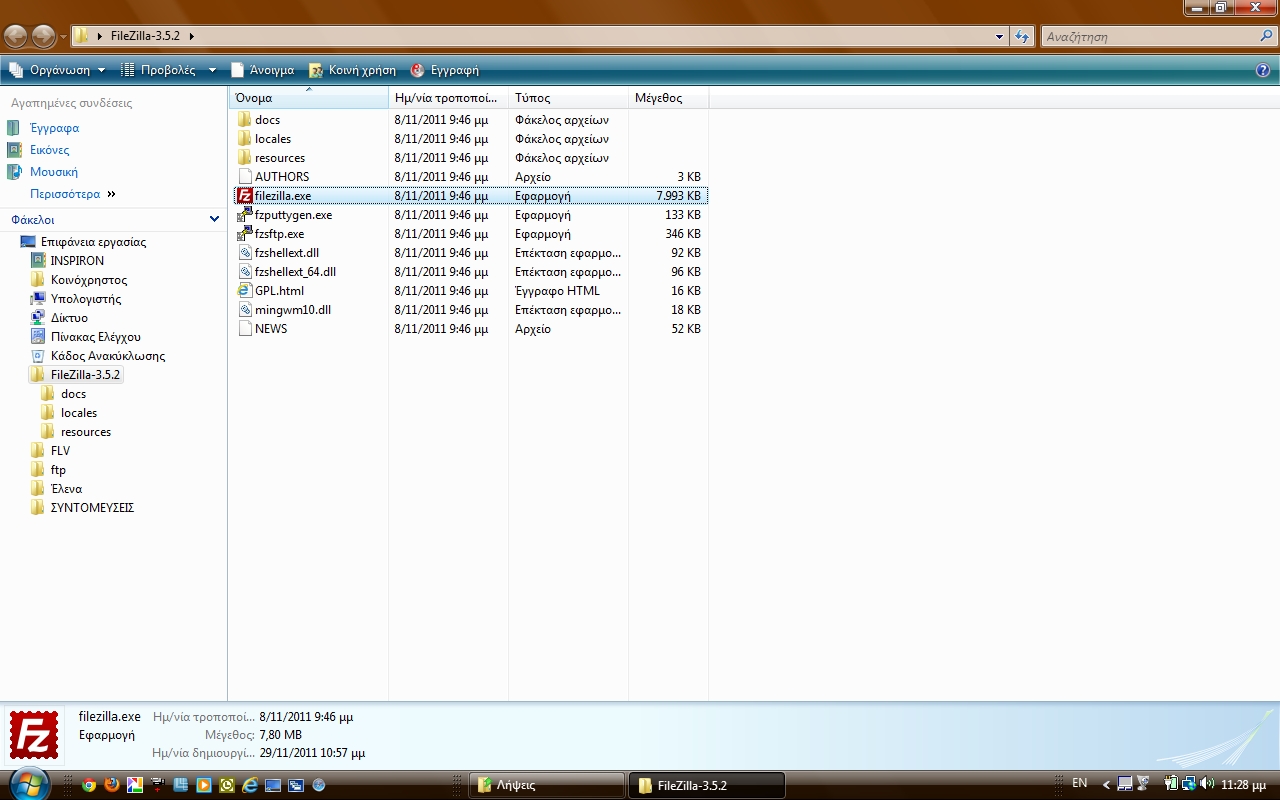Select Επιφάνεια εργασίας in folder tree
Viewport: 1280px width, 800px height.
pos(94,242)
